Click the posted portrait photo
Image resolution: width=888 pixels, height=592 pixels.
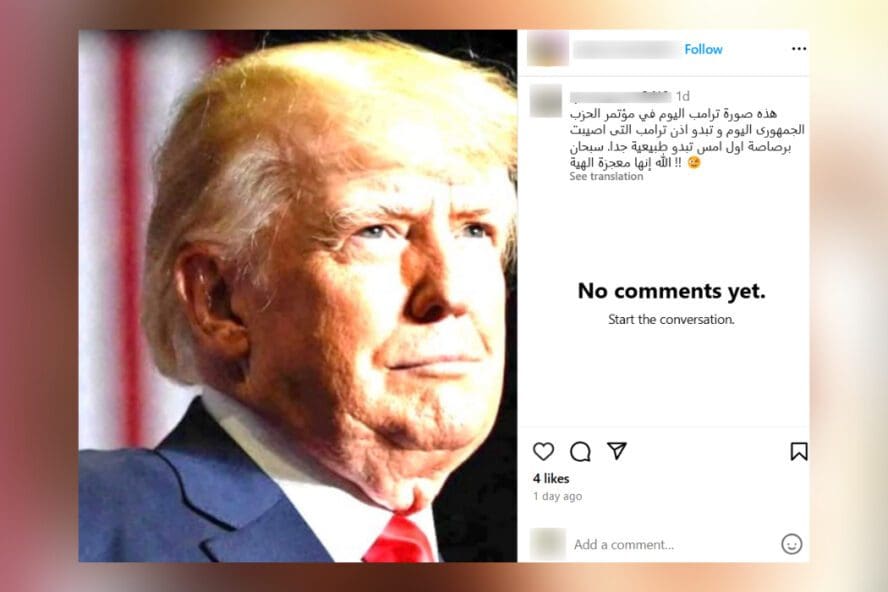297,296
